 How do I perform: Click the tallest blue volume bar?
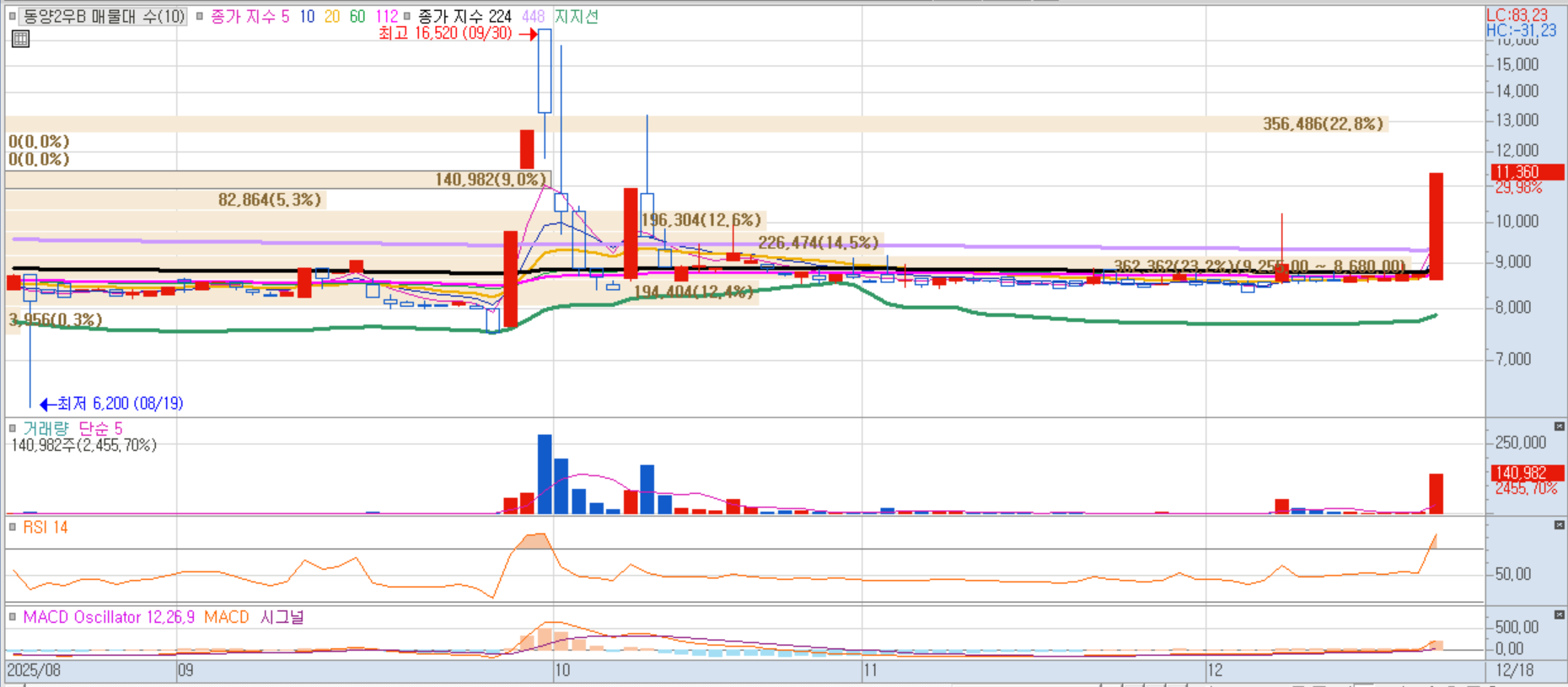click(545, 474)
